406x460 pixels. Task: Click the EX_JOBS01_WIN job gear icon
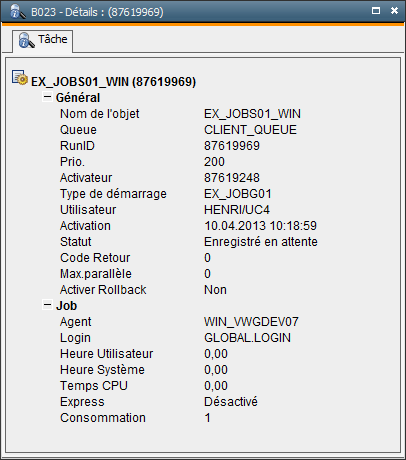(x=20, y=78)
